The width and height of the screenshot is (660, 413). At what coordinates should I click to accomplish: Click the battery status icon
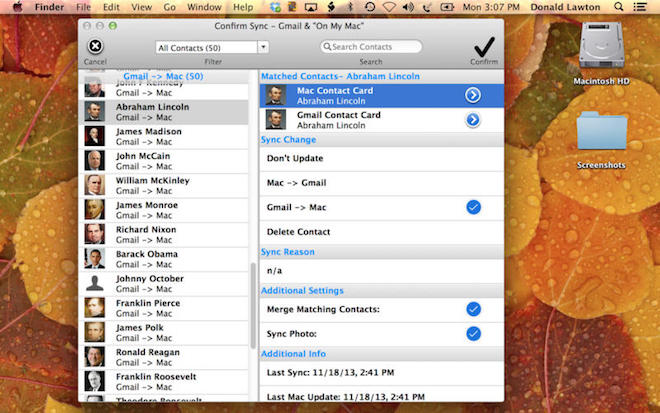(447, 7)
